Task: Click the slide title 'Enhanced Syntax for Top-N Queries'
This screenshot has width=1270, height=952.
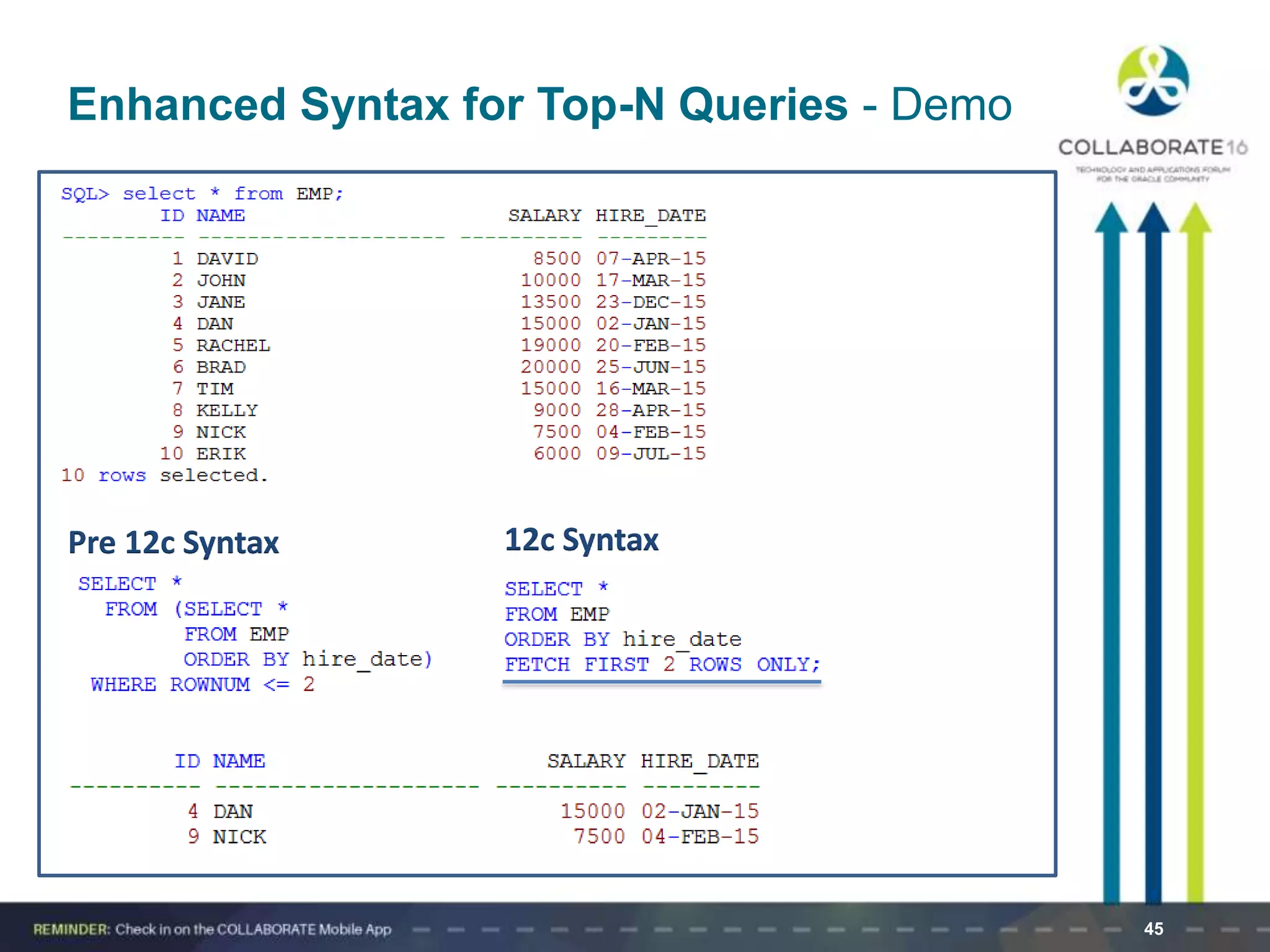Action: coord(458,104)
